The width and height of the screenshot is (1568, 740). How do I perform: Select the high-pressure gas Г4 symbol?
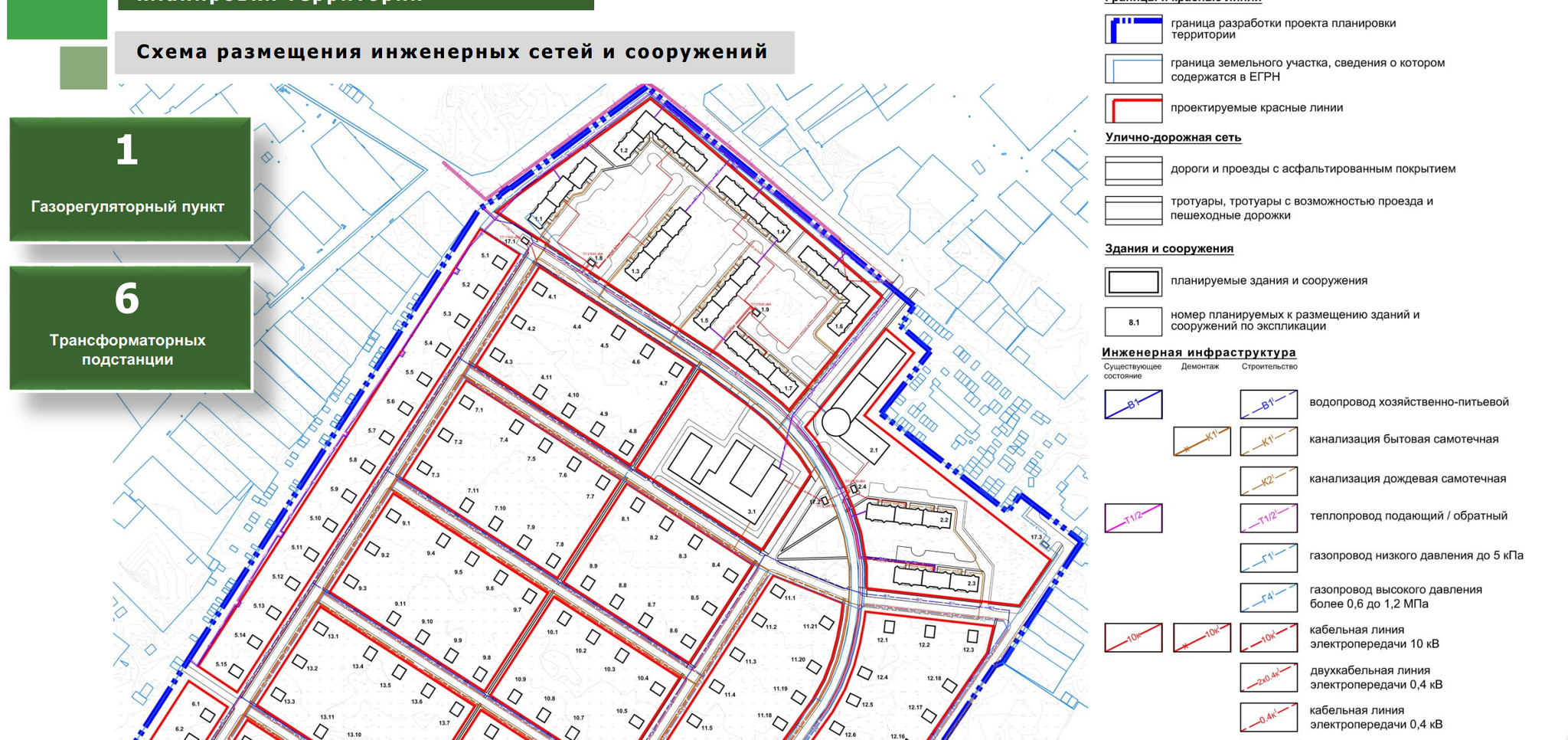point(1269,598)
